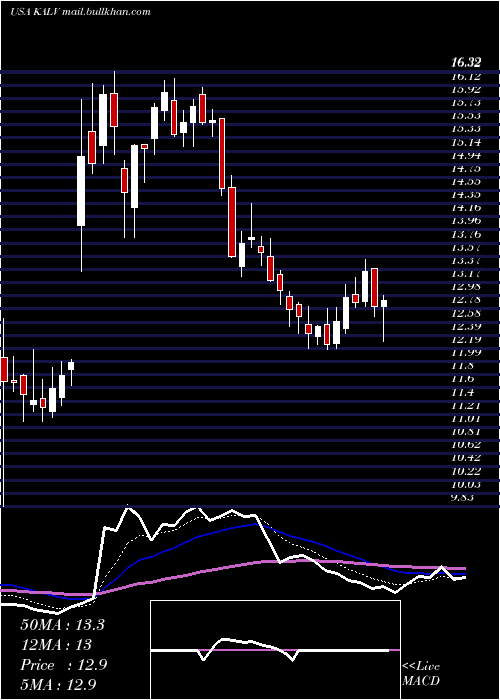Screen dimensions: 500x700
Task: Click the 14.94 price axis label
Action: (466, 155)
